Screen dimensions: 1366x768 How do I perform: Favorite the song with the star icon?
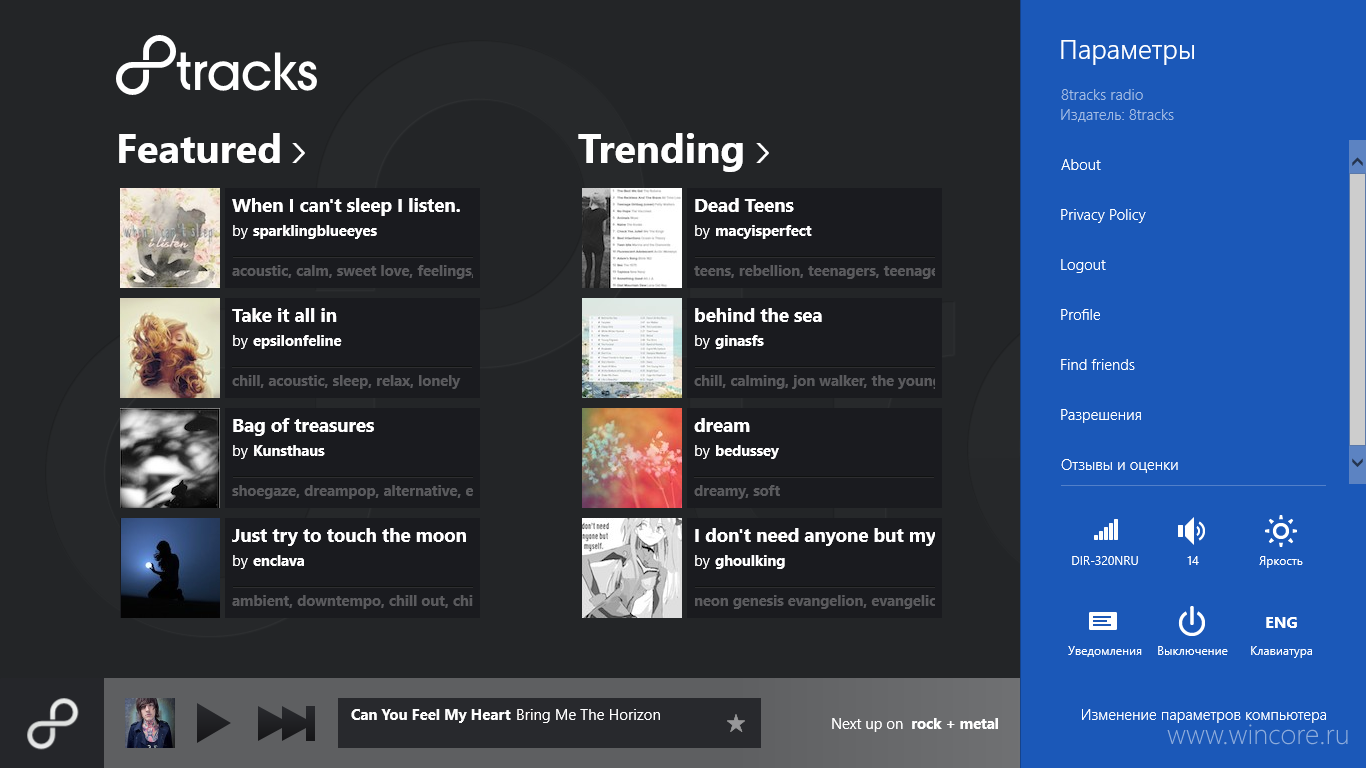[736, 723]
